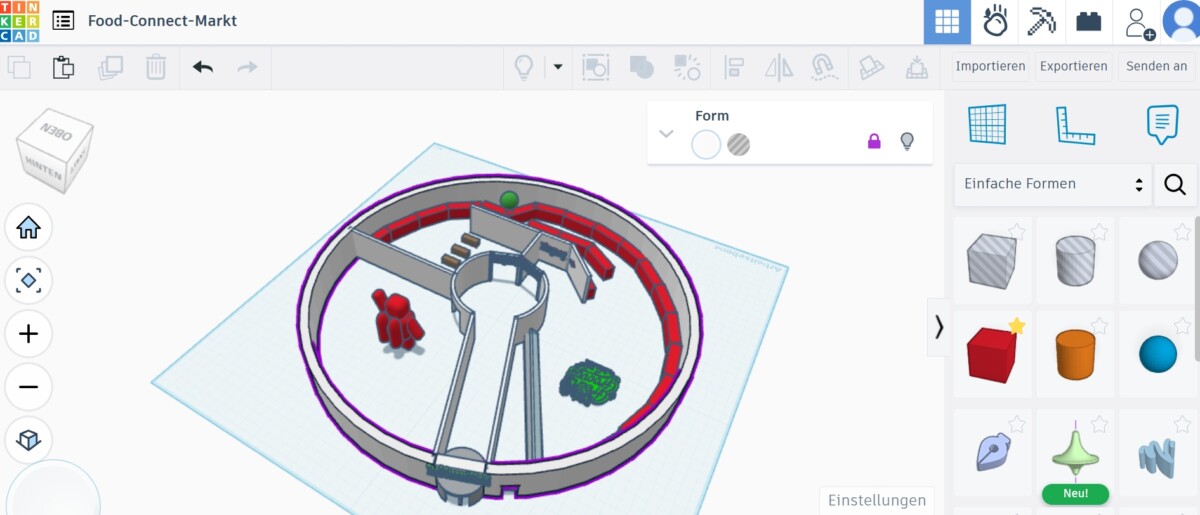1200x515 pixels.
Task: Click the Neu! badge
Action: coord(1075,494)
